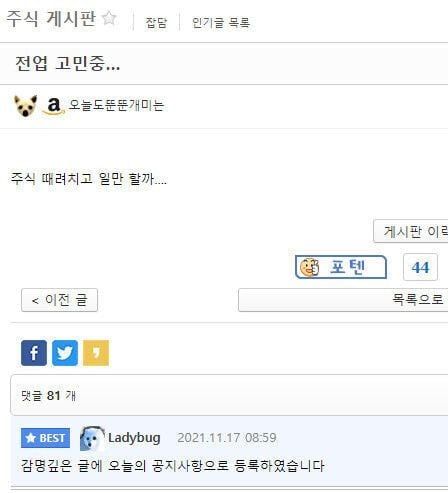Click the author's dog avatar icon
448x493 pixels.
tap(25, 106)
